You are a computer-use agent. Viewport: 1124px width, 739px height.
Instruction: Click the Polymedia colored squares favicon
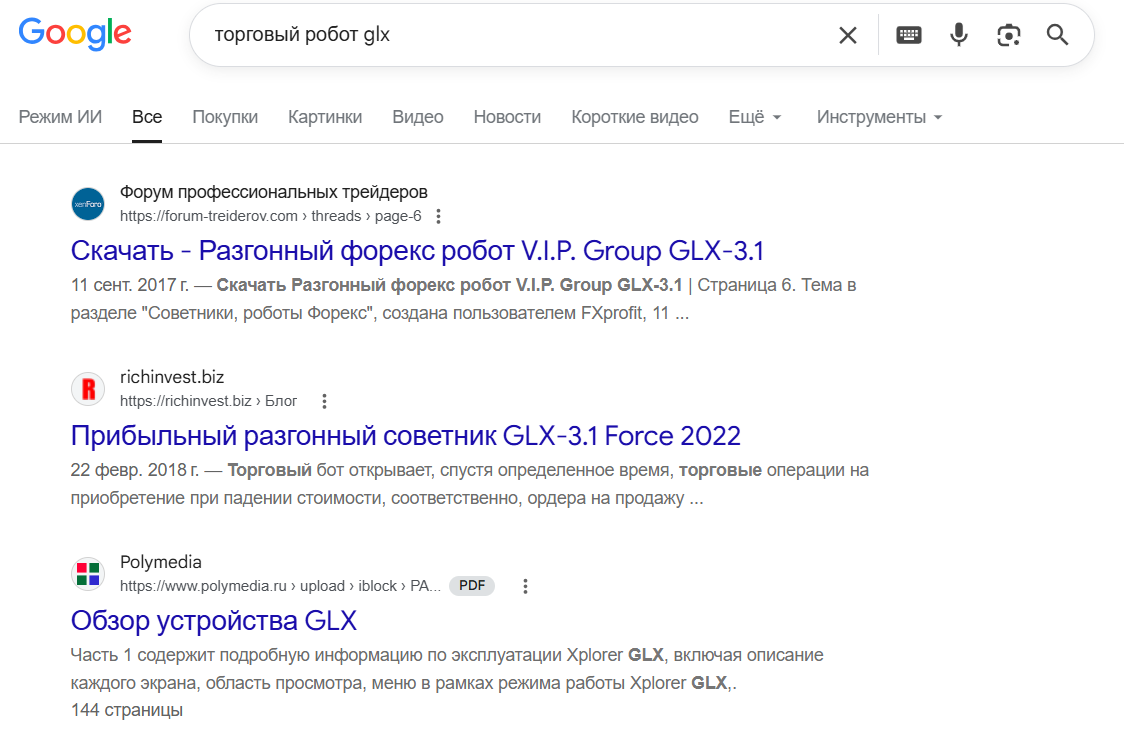click(88, 574)
